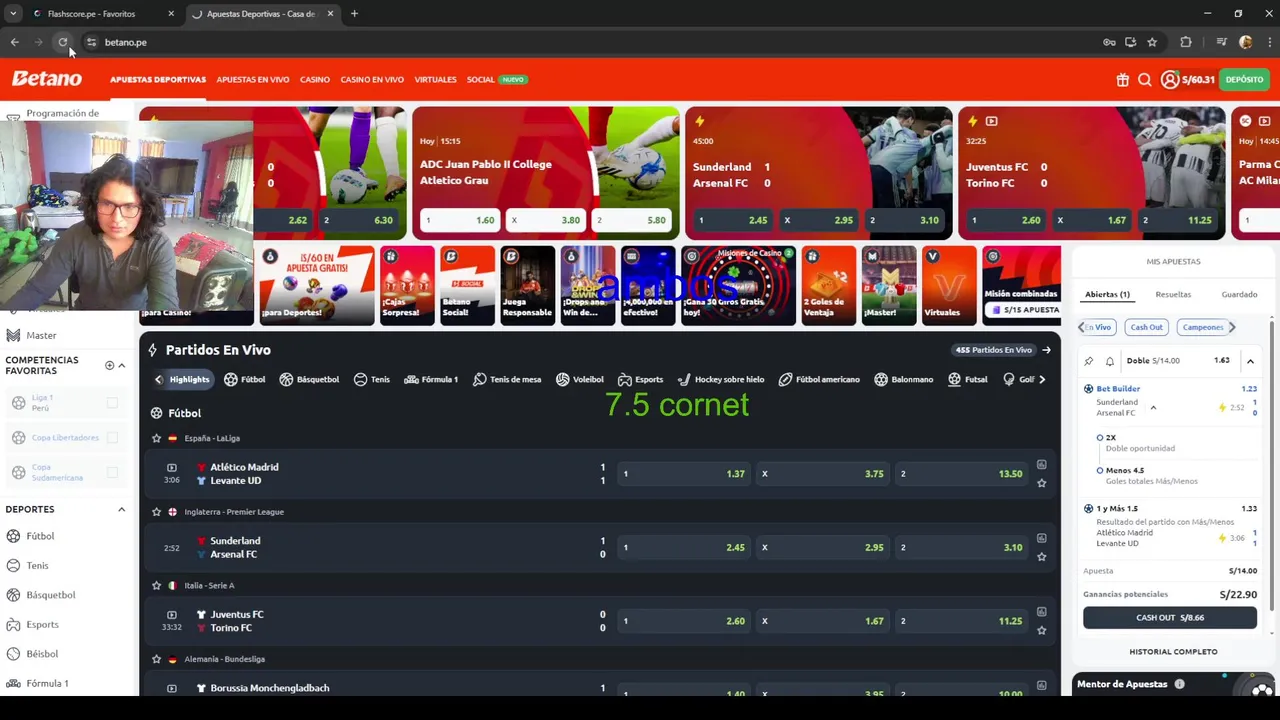Viewport: 1280px width, 720px height.
Task: Select odds 3.10 for Arsenal FC win
Action: pyautogui.click(x=962, y=547)
